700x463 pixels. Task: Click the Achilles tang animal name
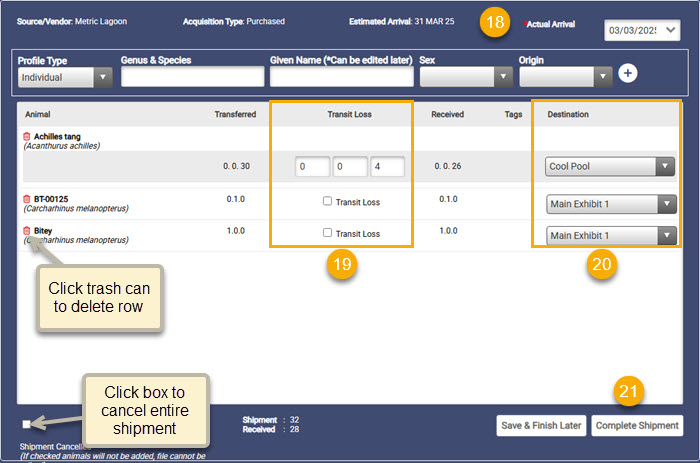[57, 137]
